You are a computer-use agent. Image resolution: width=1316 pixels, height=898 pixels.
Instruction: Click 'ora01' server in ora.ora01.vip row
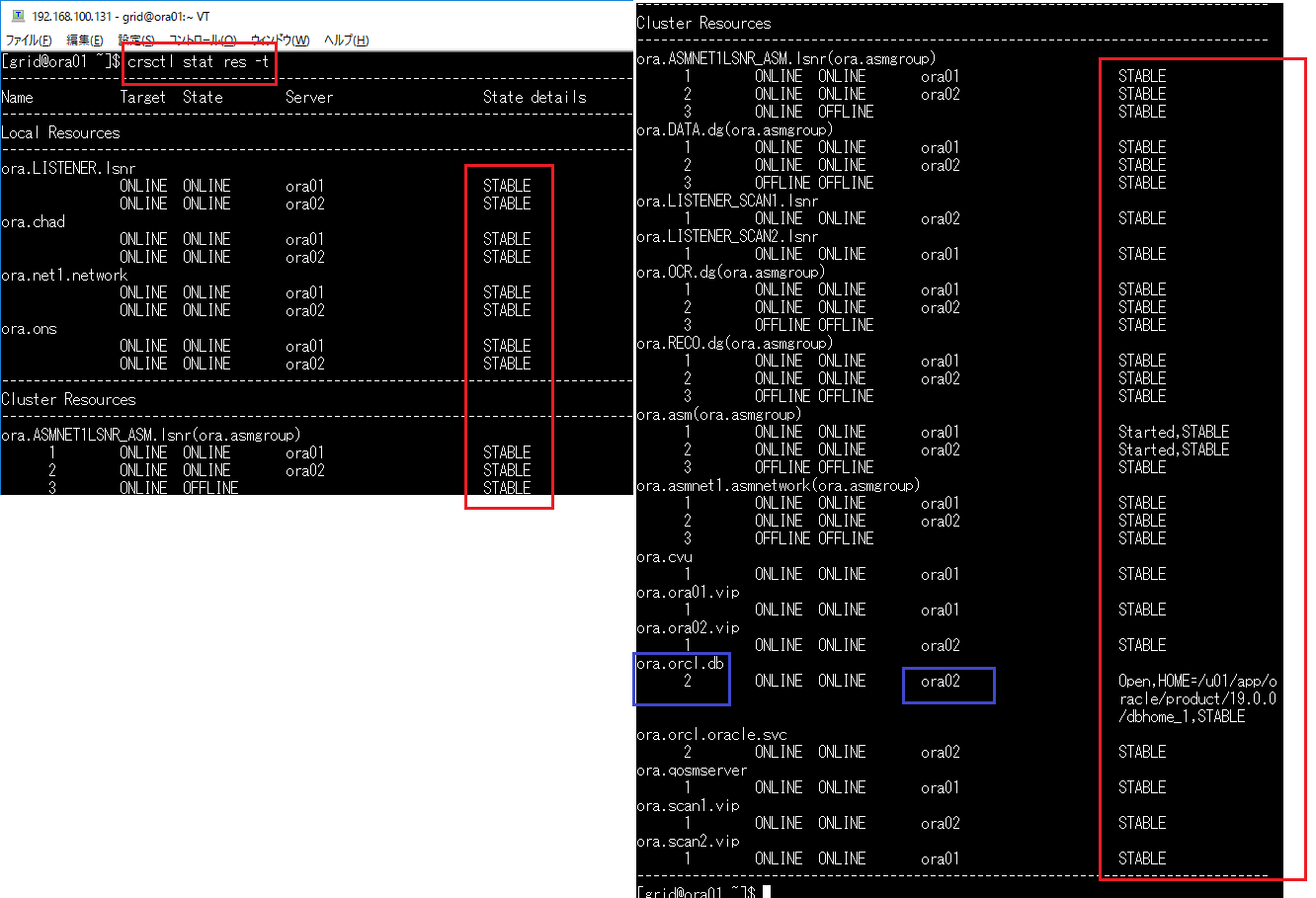click(x=941, y=609)
